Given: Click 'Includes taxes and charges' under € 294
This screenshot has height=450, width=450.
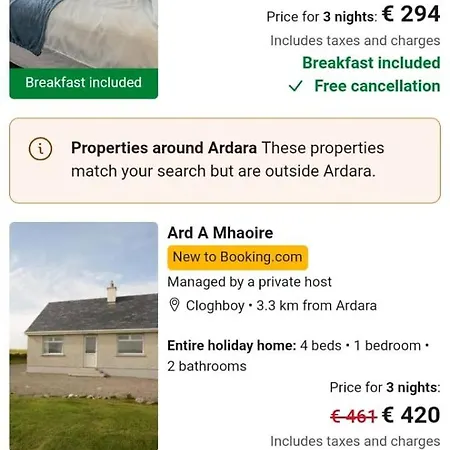Looking at the screenshot, I should click(355, 41).
